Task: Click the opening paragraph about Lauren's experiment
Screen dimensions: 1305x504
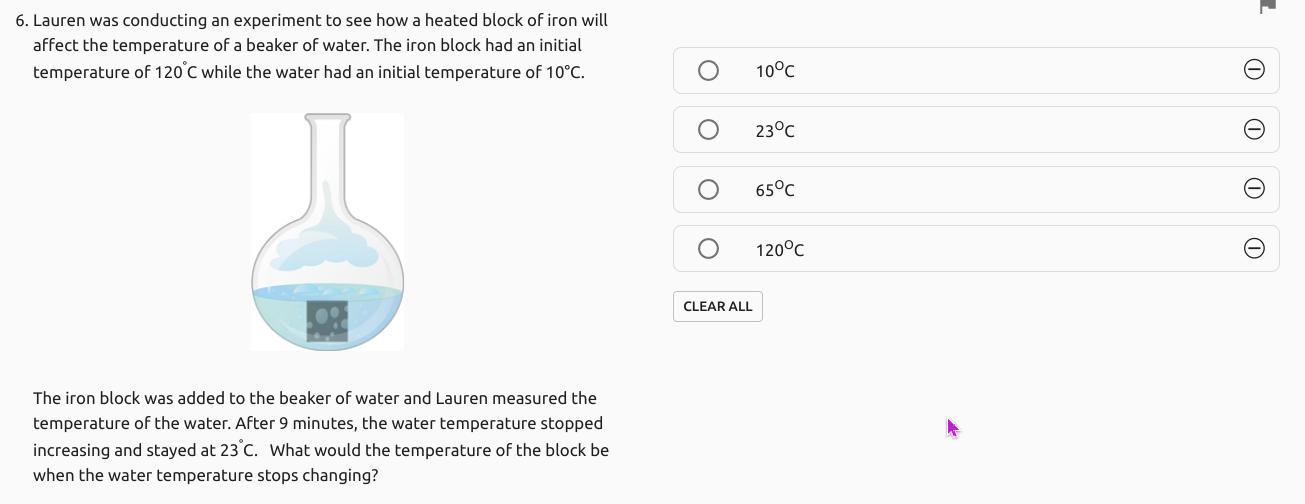Action: (x=308, y=46)
